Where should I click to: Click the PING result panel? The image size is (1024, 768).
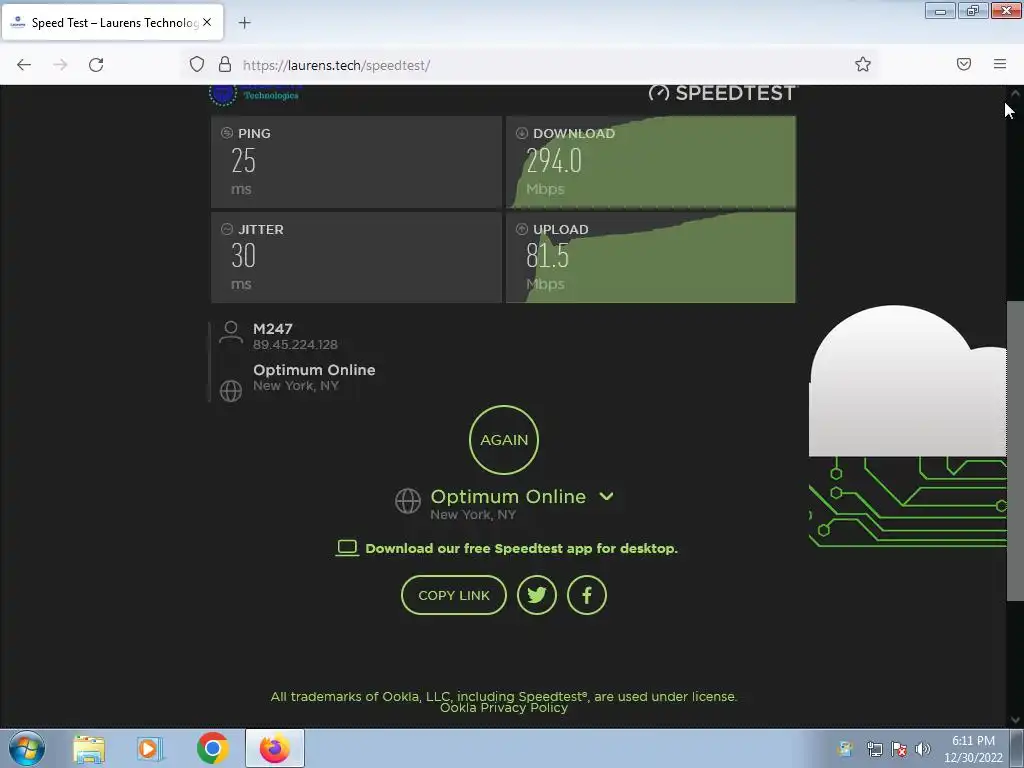(x=357, y=162)
